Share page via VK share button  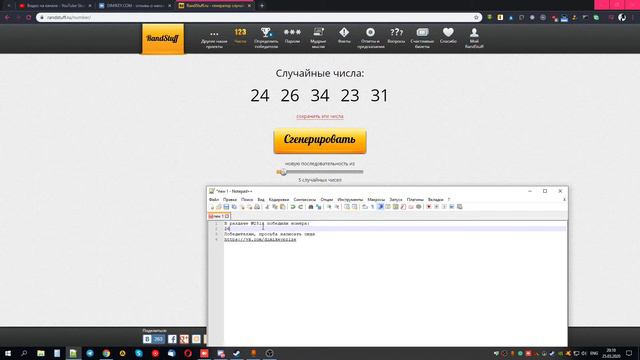pos(153,339)
